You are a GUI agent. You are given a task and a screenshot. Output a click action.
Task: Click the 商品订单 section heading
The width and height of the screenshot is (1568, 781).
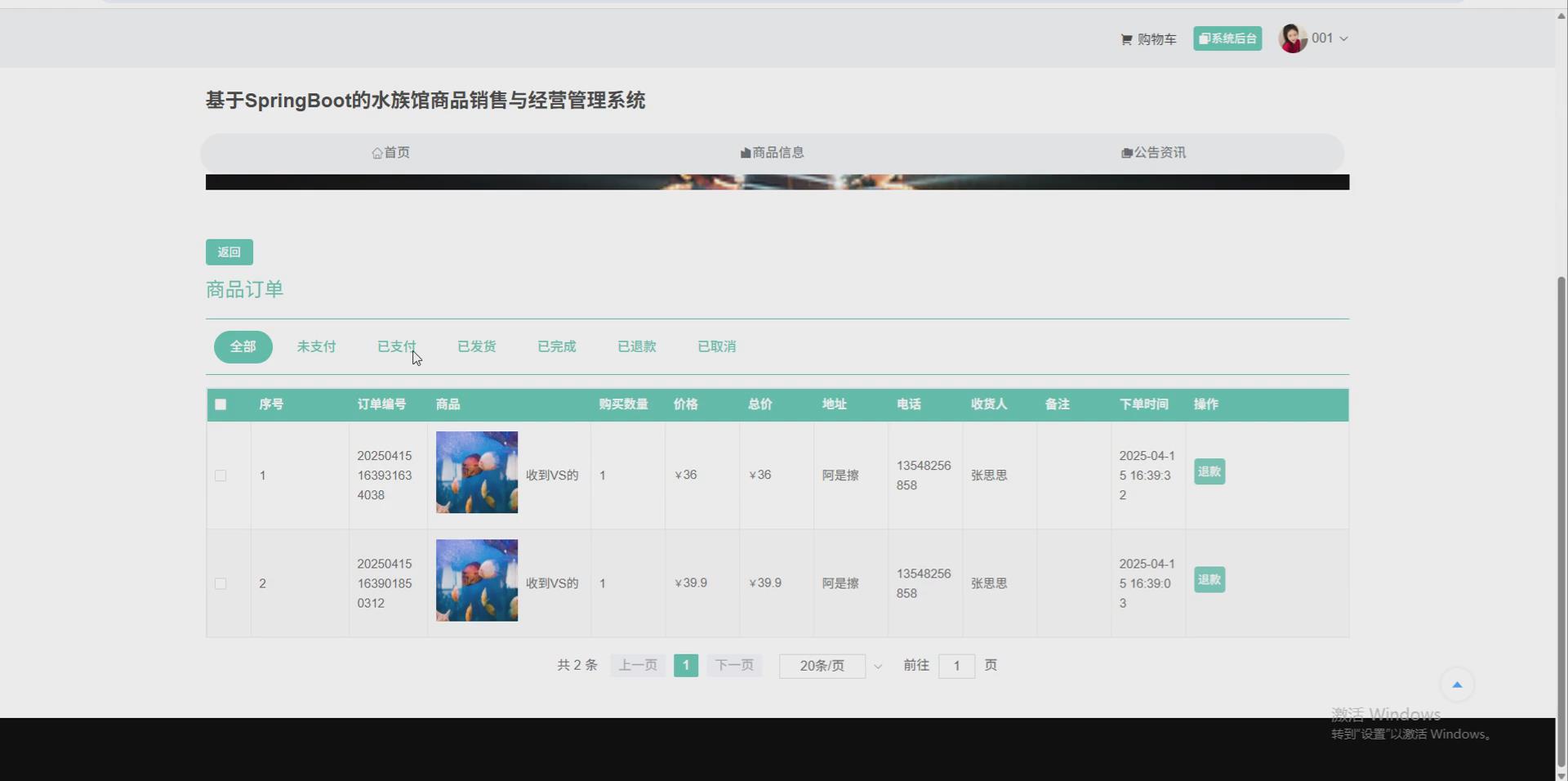pos(245,289)
